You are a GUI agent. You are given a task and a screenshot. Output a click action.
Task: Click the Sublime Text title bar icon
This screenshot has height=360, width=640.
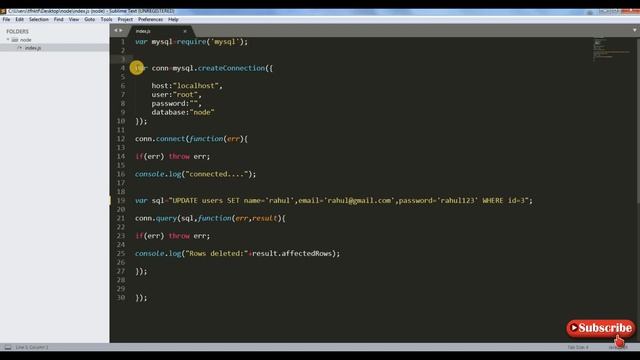pos(3,11)
